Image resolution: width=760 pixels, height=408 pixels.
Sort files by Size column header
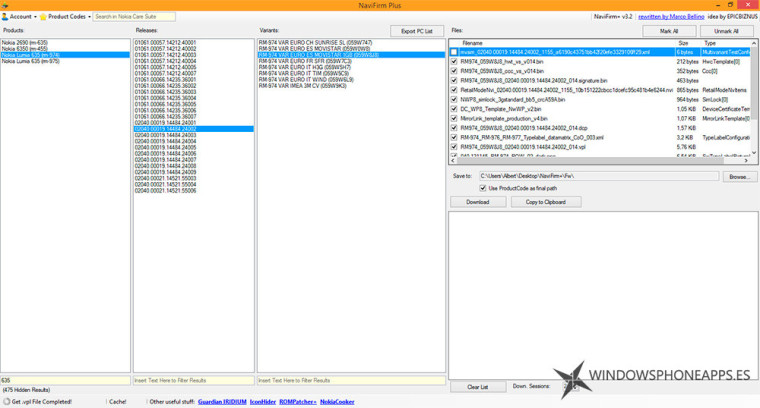click(688, 43)
